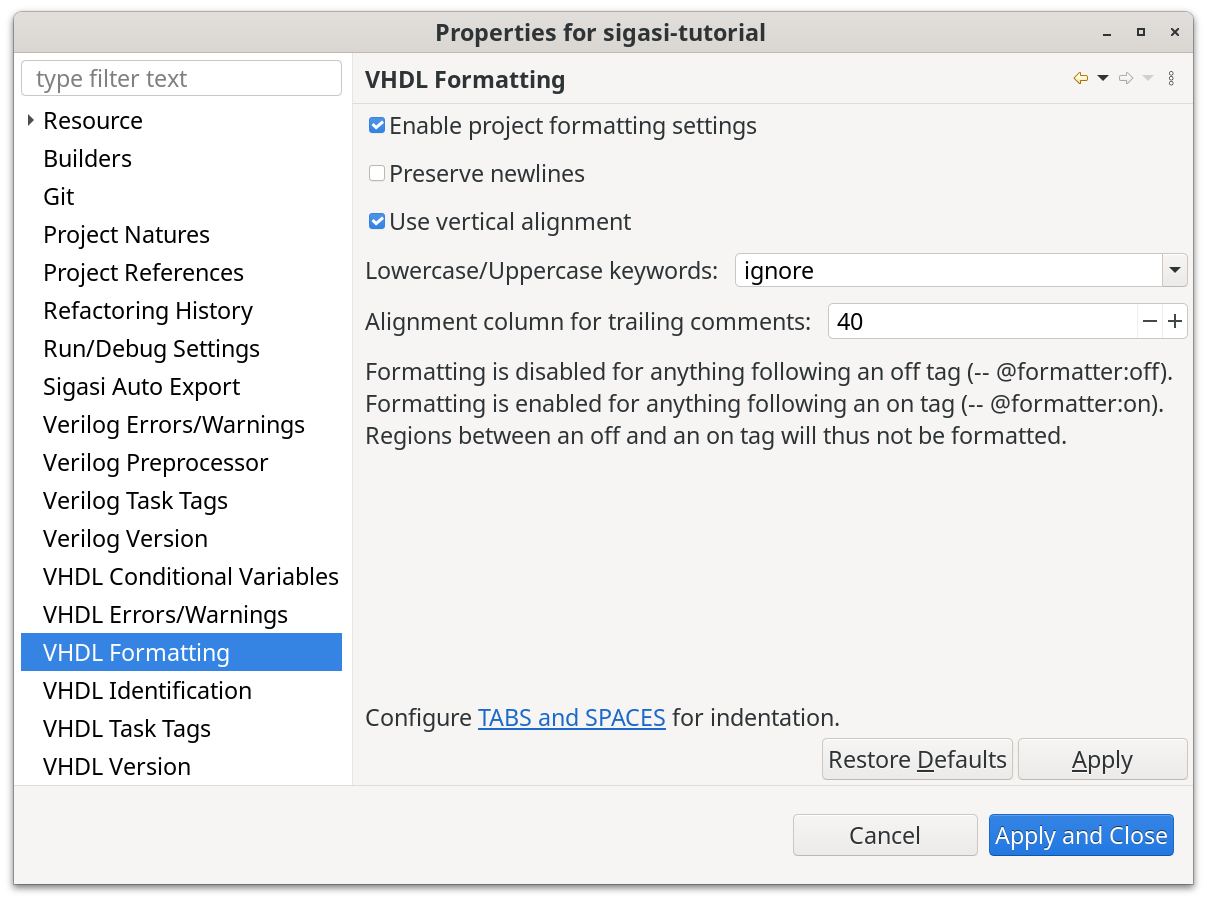Maximize the Properties dialog window
Viewport: 1207px width, 901px height.
1140,32
